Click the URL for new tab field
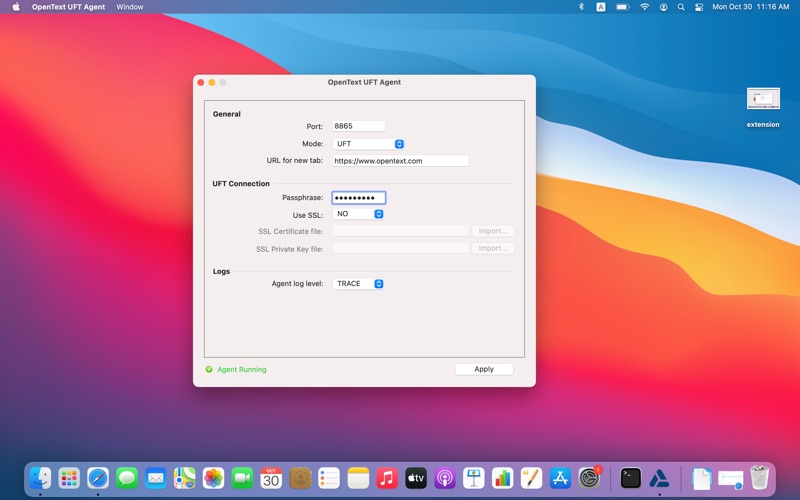 pyautogui.click(x=400, y=161)
